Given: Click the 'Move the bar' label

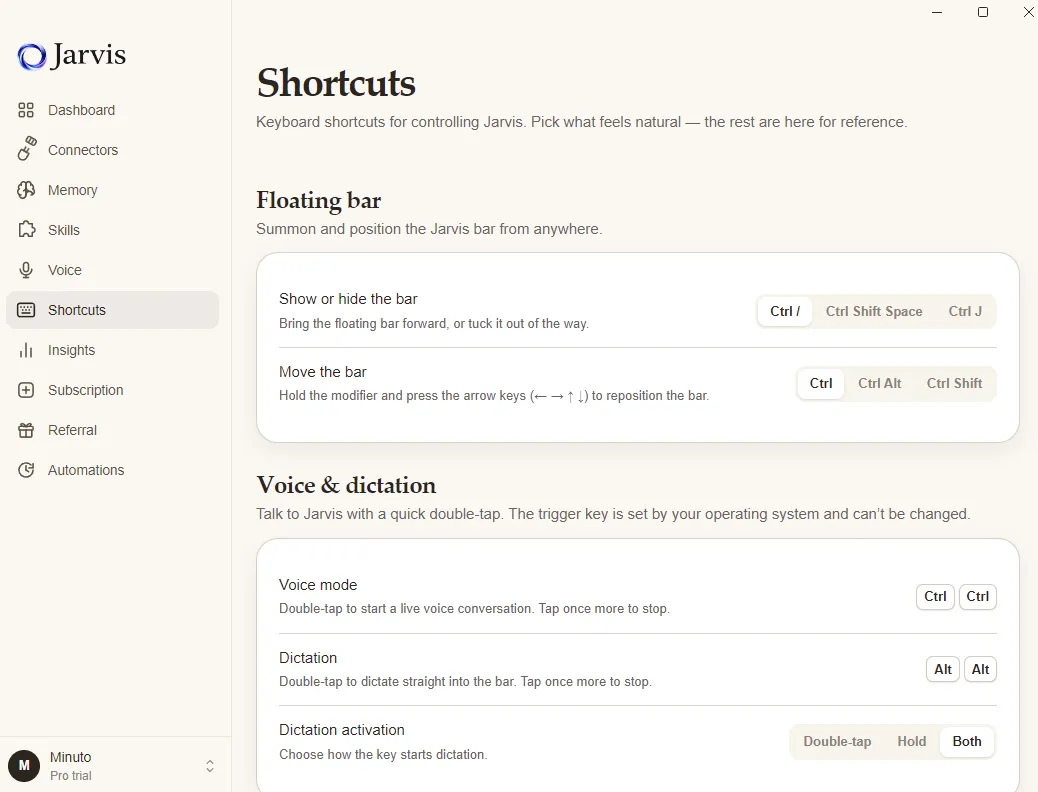Looking at the screenshot, I should 322,372.
